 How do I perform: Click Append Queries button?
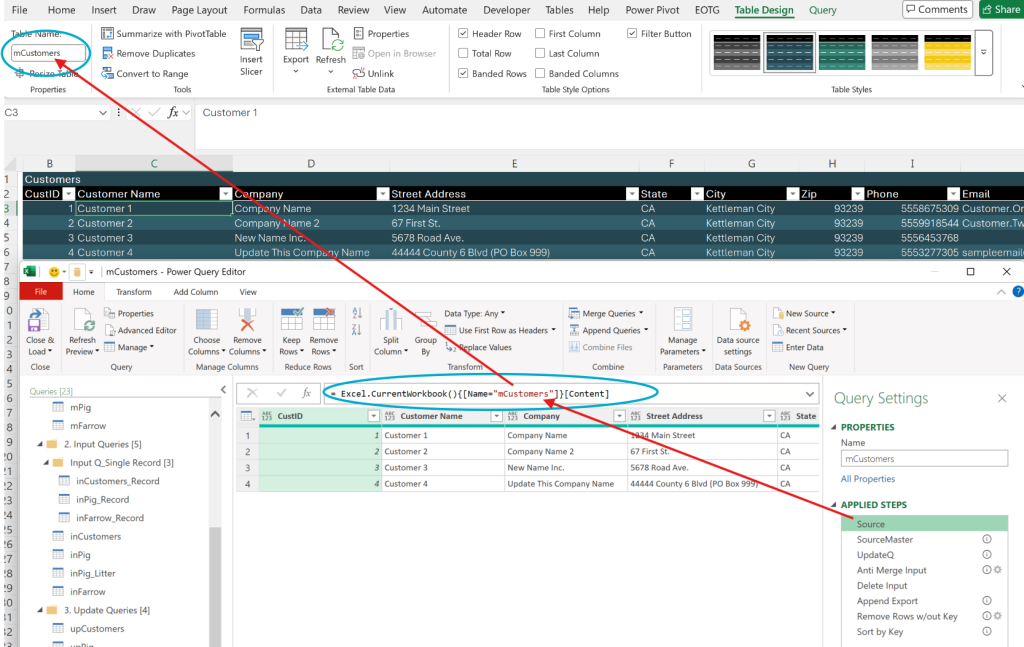coord(609,330)
